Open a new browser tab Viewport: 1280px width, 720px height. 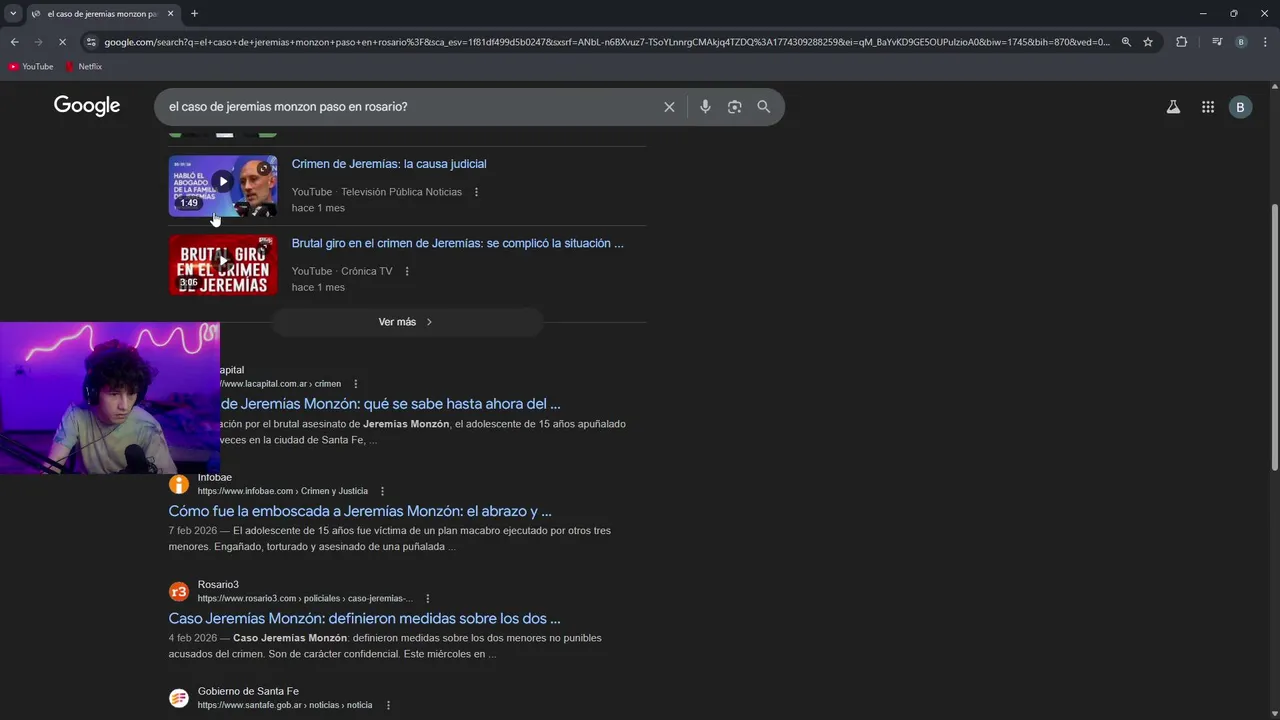194,14
